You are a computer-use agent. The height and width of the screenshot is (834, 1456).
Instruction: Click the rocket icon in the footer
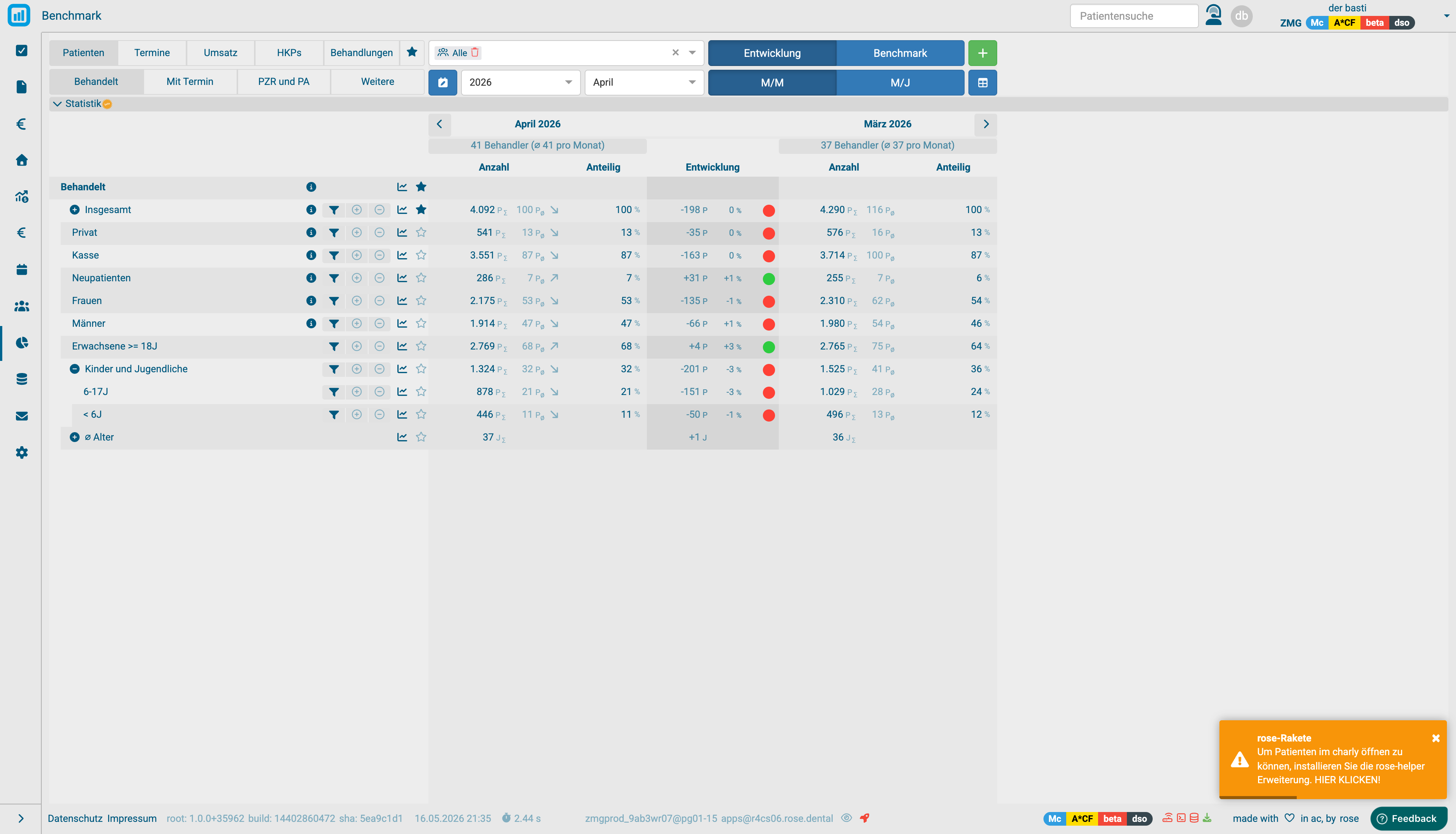(x=864, y=818)
